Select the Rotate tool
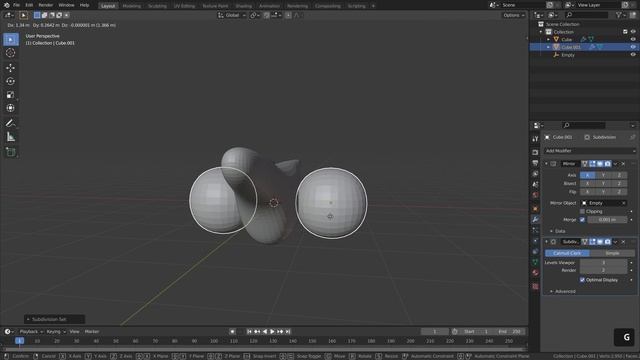This screenshot has height=360, width=640. (11, 81)
